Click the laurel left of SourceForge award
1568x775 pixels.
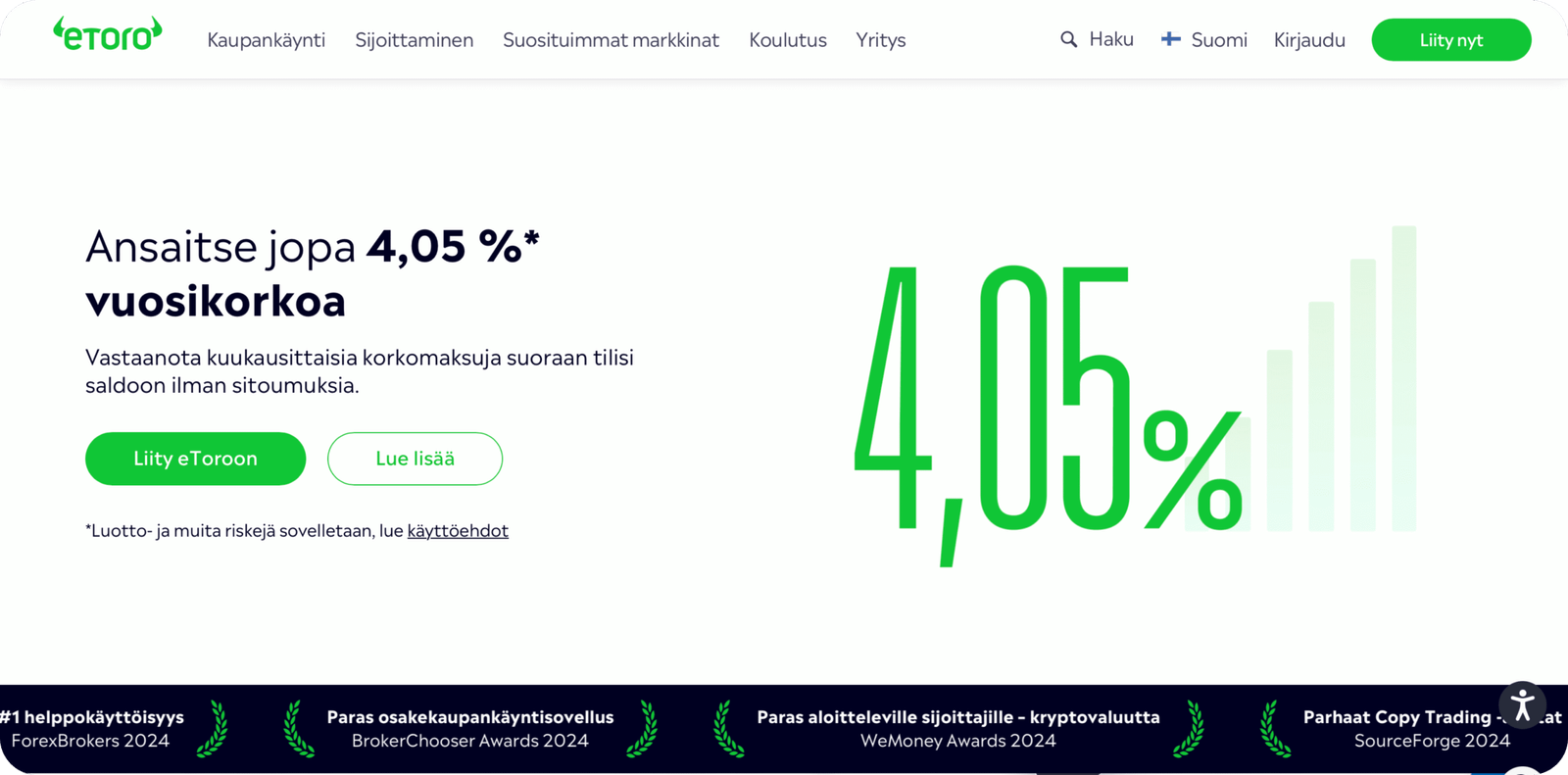click(1274, 729)
